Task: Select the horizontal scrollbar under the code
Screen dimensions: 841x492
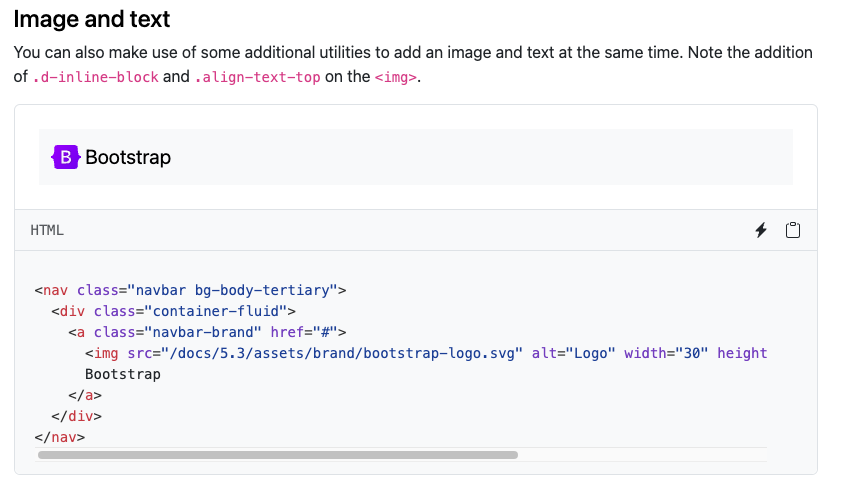Action: pos(278,455)
